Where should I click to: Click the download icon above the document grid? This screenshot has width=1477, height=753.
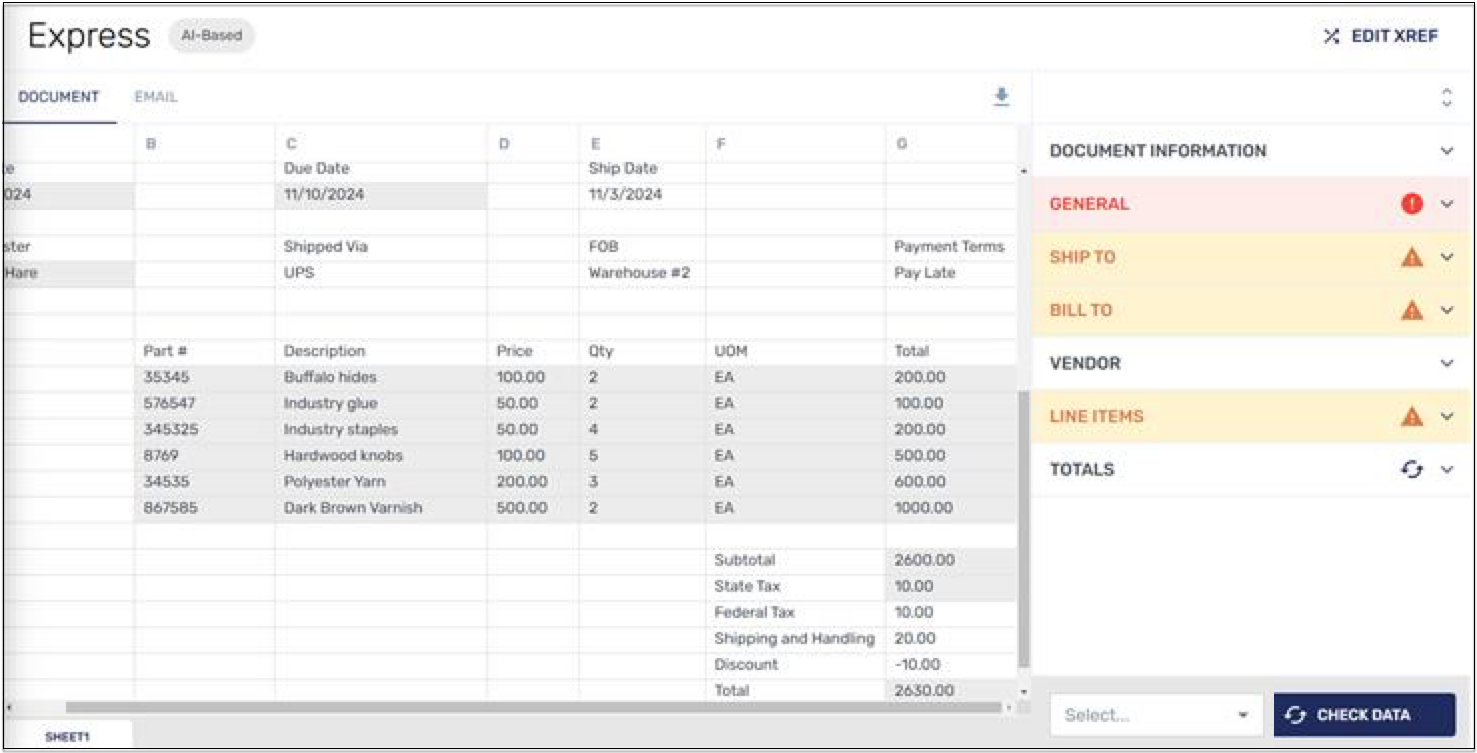pos(1000,97)
